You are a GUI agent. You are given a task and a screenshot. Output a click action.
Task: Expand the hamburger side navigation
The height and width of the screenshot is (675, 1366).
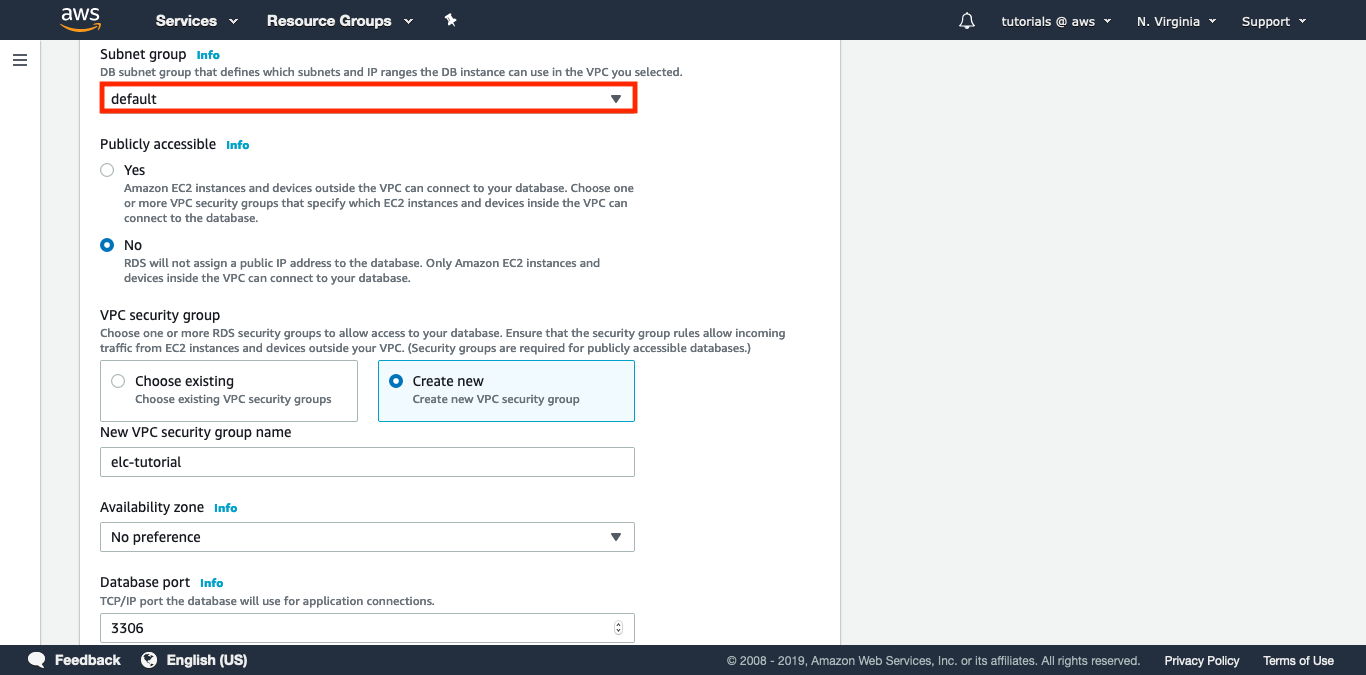point(20,60)
